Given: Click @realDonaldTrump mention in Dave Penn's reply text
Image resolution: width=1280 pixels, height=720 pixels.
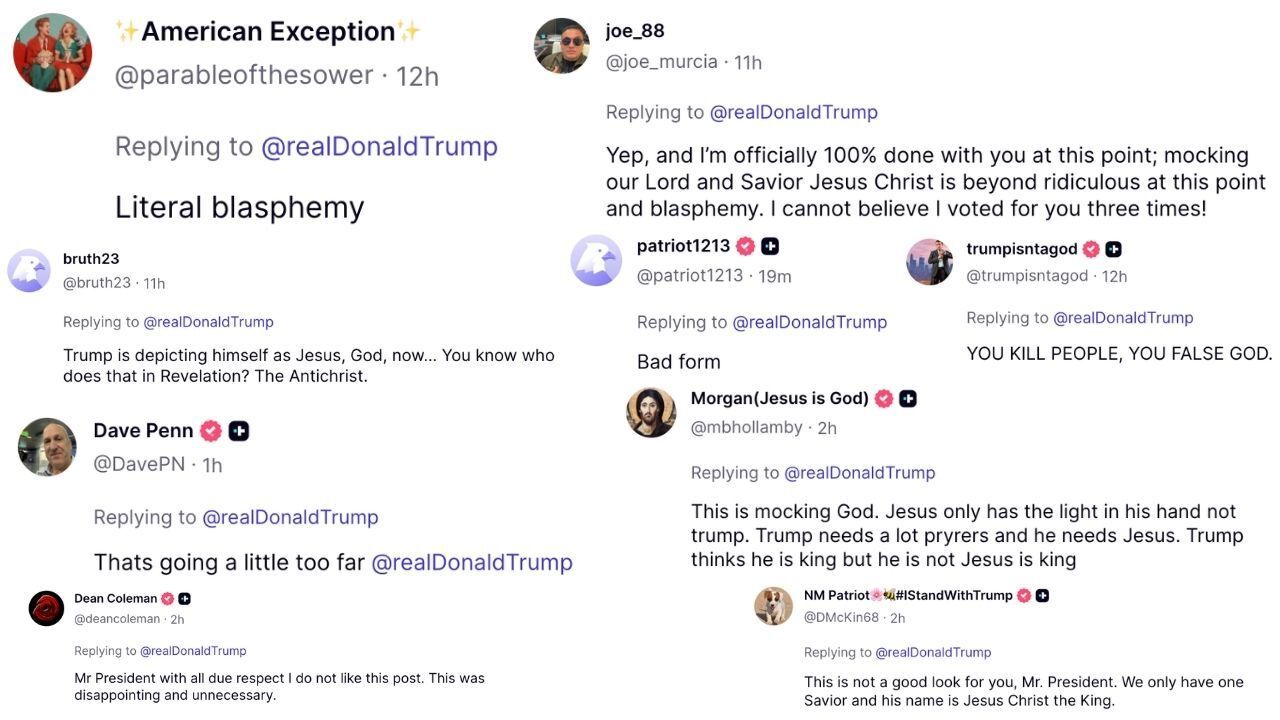Looking at the screenshot, I should tap(472, 563).
